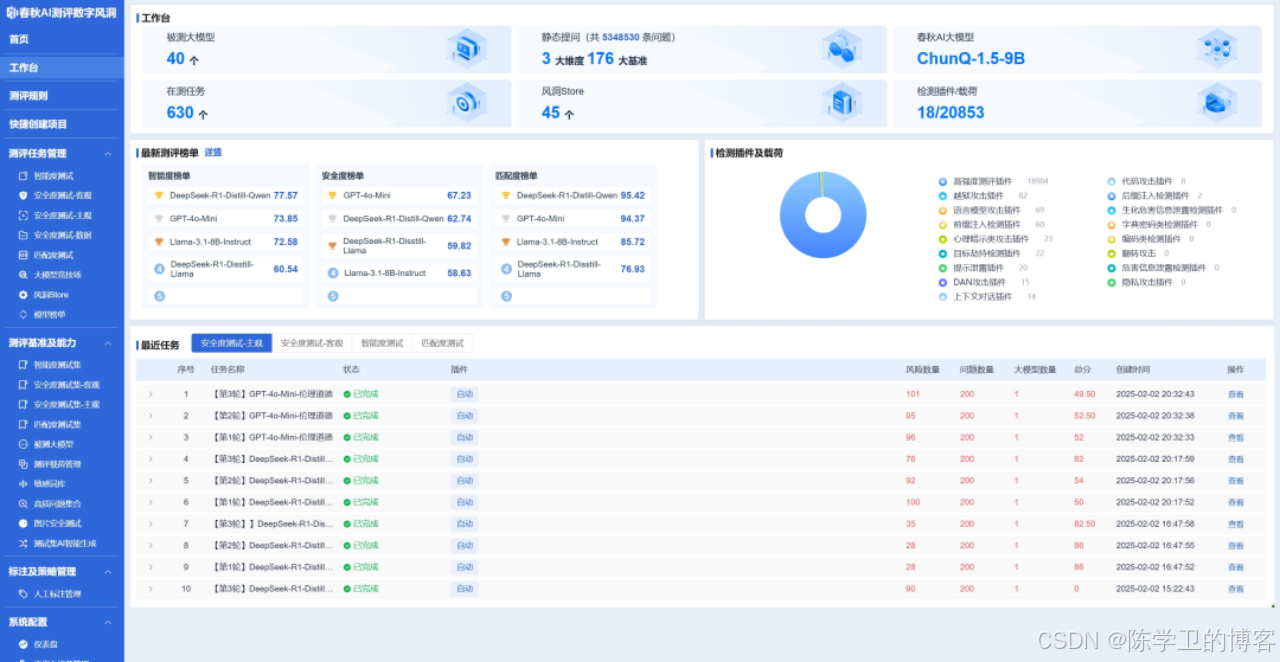Click icon beside 大模型竞技场

pos(23,274)
